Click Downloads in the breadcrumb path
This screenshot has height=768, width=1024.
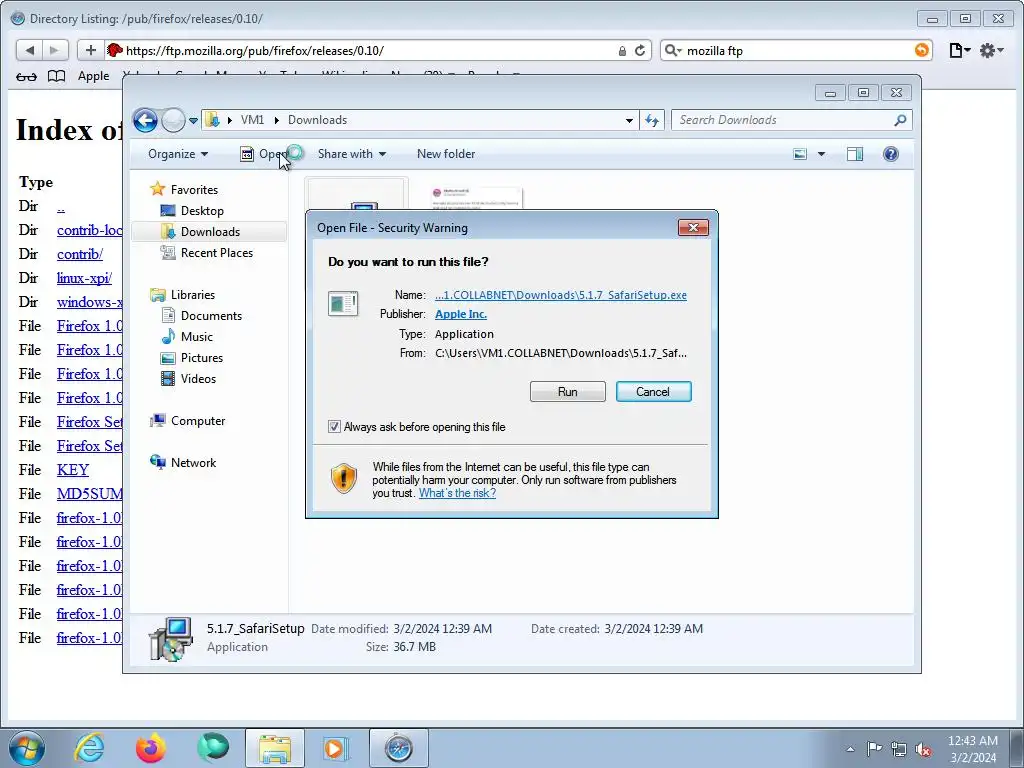pyautogui.click(x=317, y=120)
